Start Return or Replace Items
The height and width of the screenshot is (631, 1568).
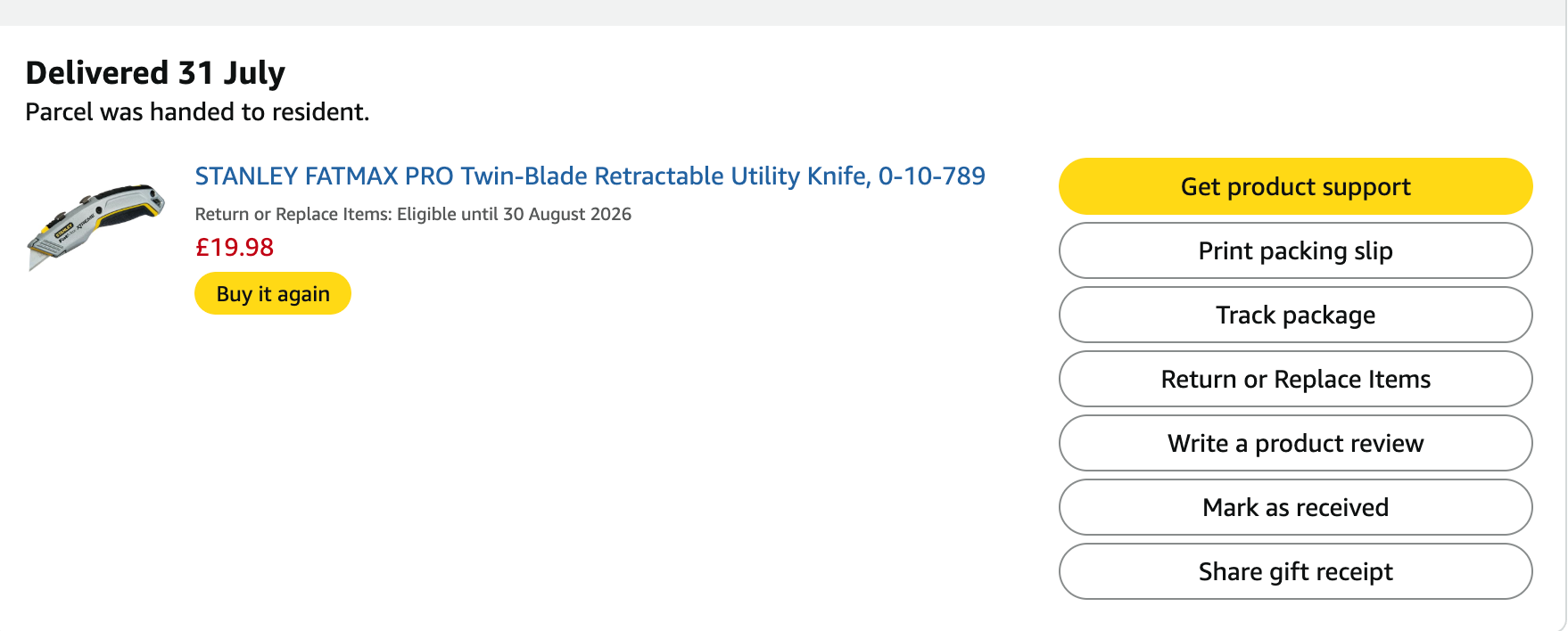coord(1295,379)
